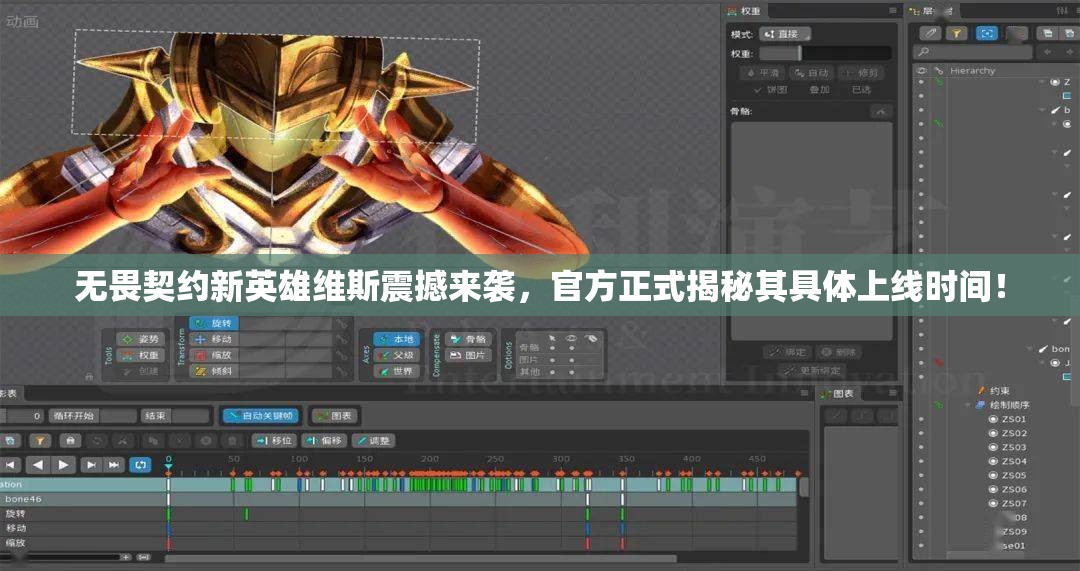Click the lock icon left of Tools panel
Viewport: 1080px width, 571px height.
point(89,377)
